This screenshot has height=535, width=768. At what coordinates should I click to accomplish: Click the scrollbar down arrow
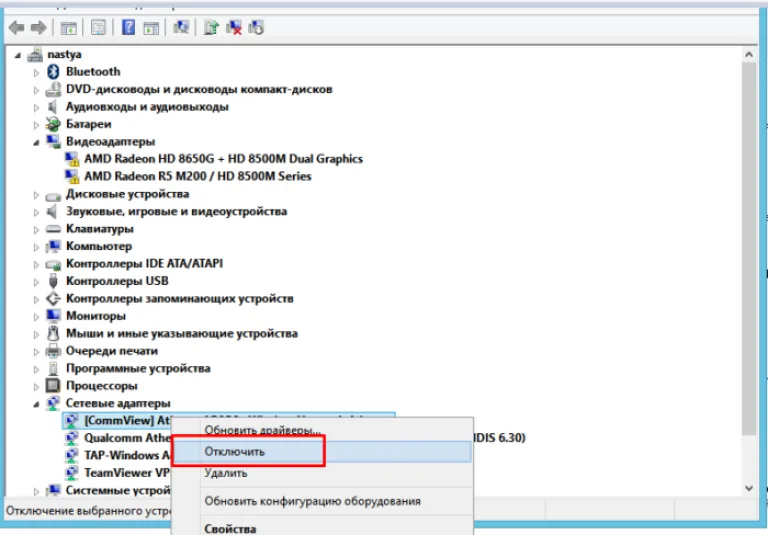[749, 488]
